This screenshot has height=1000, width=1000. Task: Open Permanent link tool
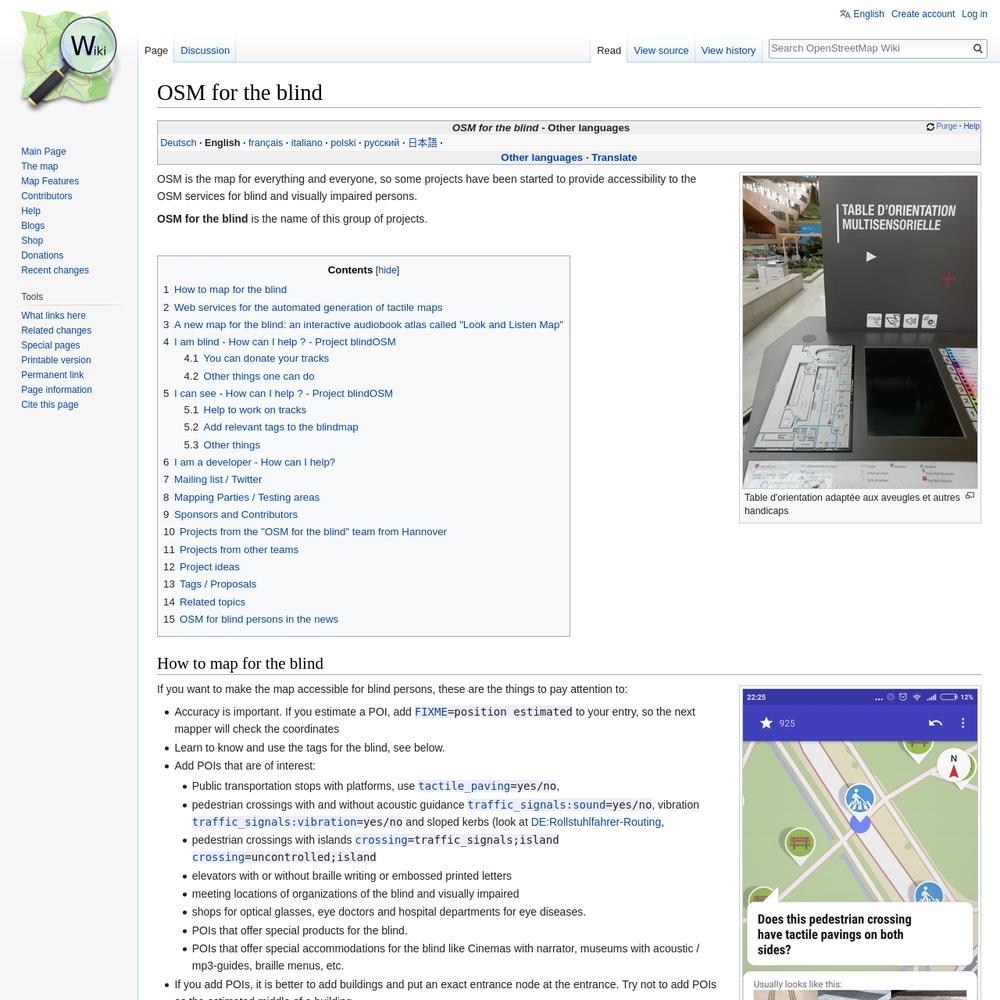(52, 375)
